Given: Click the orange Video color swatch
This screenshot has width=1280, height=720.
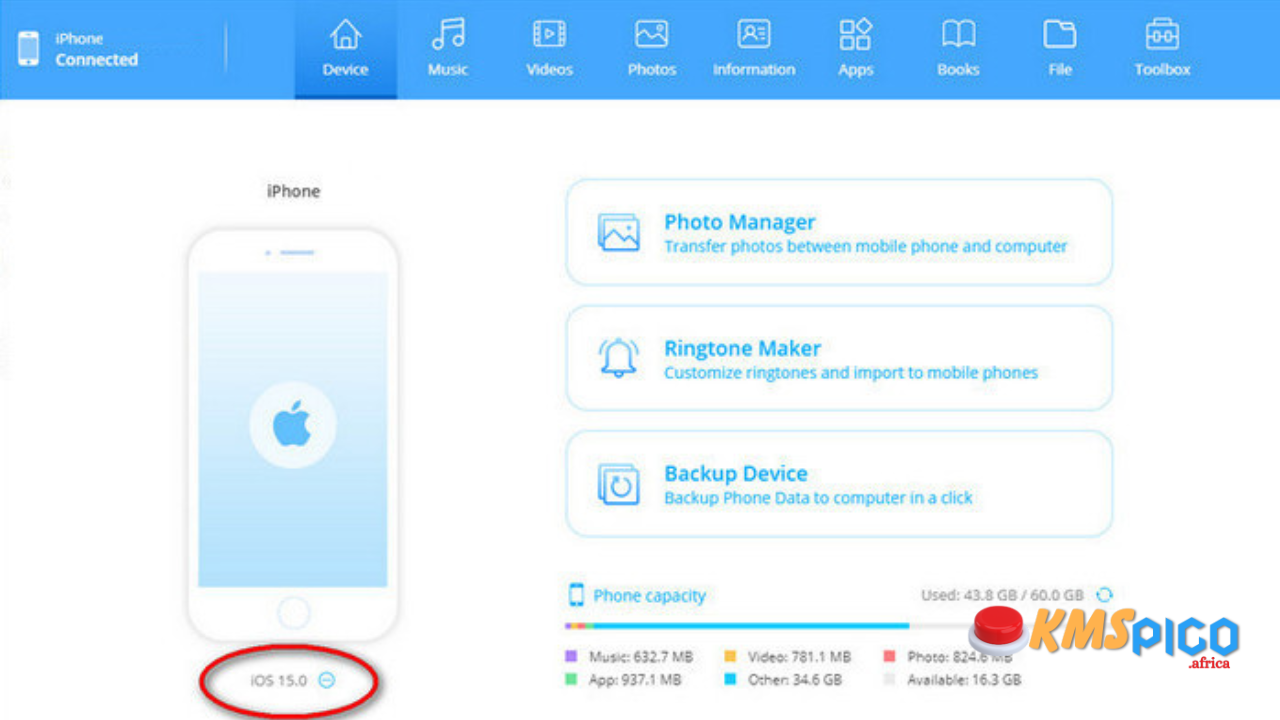Looking at the screenshot, I should [731, 656].
